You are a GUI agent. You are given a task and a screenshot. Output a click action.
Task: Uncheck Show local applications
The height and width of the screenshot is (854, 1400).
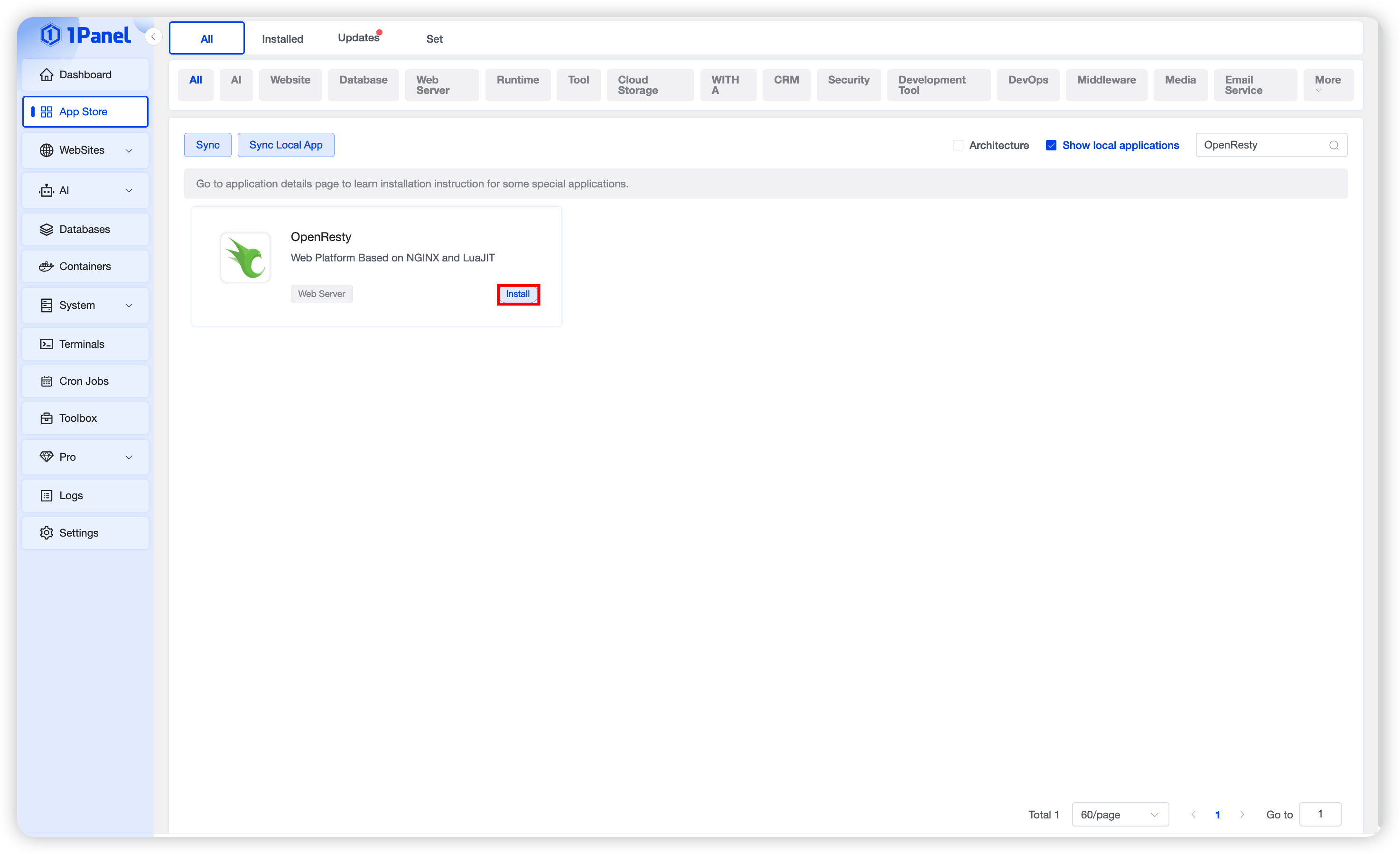[1051, 146]
